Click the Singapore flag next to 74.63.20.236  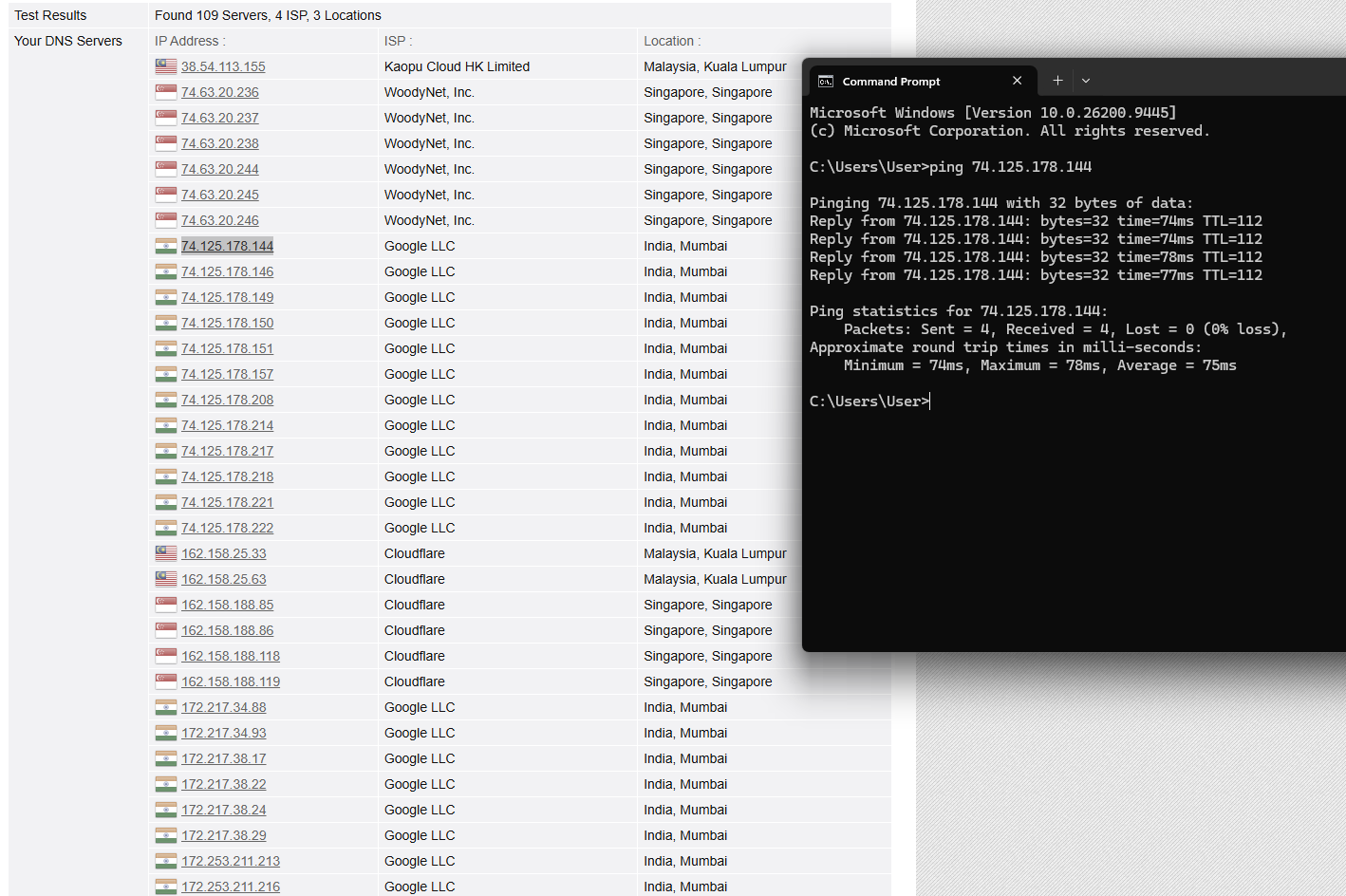pos(166,92)
